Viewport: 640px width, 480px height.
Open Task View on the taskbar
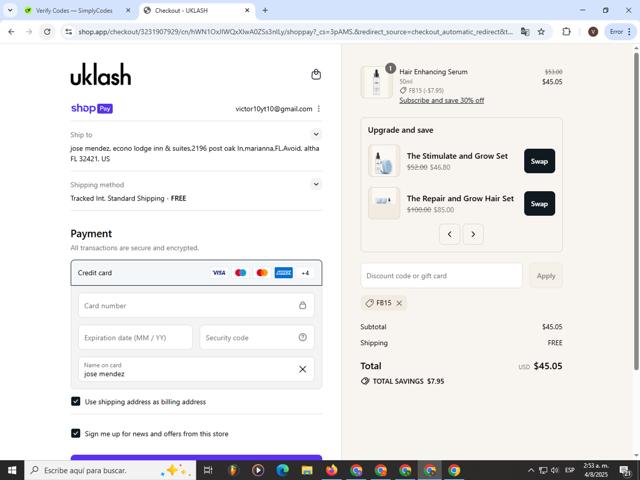pos(208,470)
